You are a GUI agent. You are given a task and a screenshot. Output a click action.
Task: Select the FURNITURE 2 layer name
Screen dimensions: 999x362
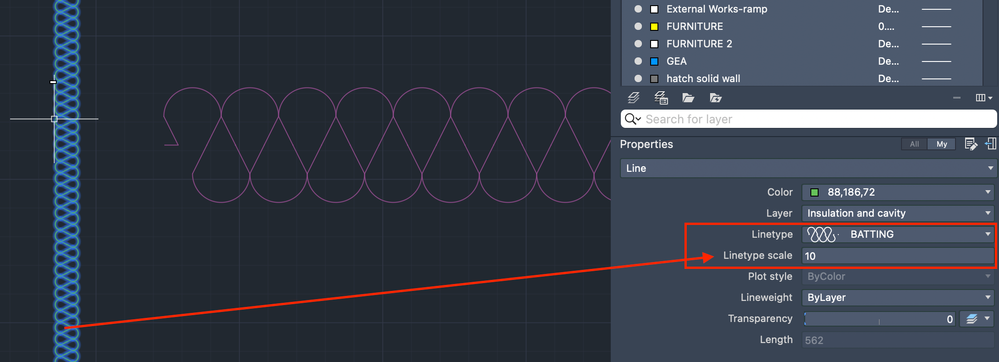(699, 44)
